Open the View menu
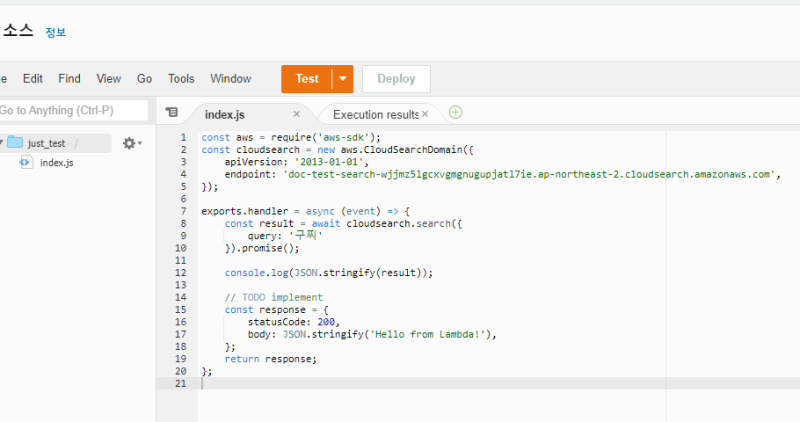This screenshot has width=800, height=422. tap(109, 79)
